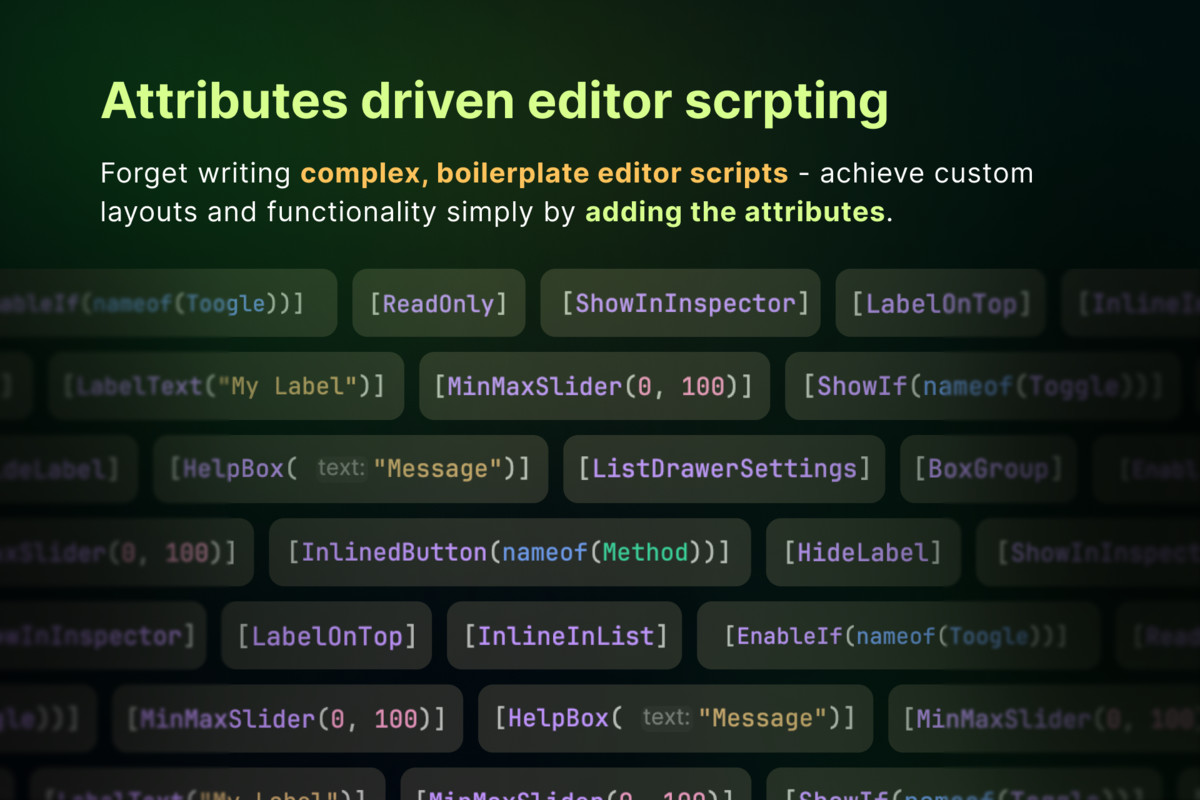Select the [InlinedButton(nameof(Method))] chip
The width and height of the screenshot is (1200, 800).
click(x=510, y=552)
